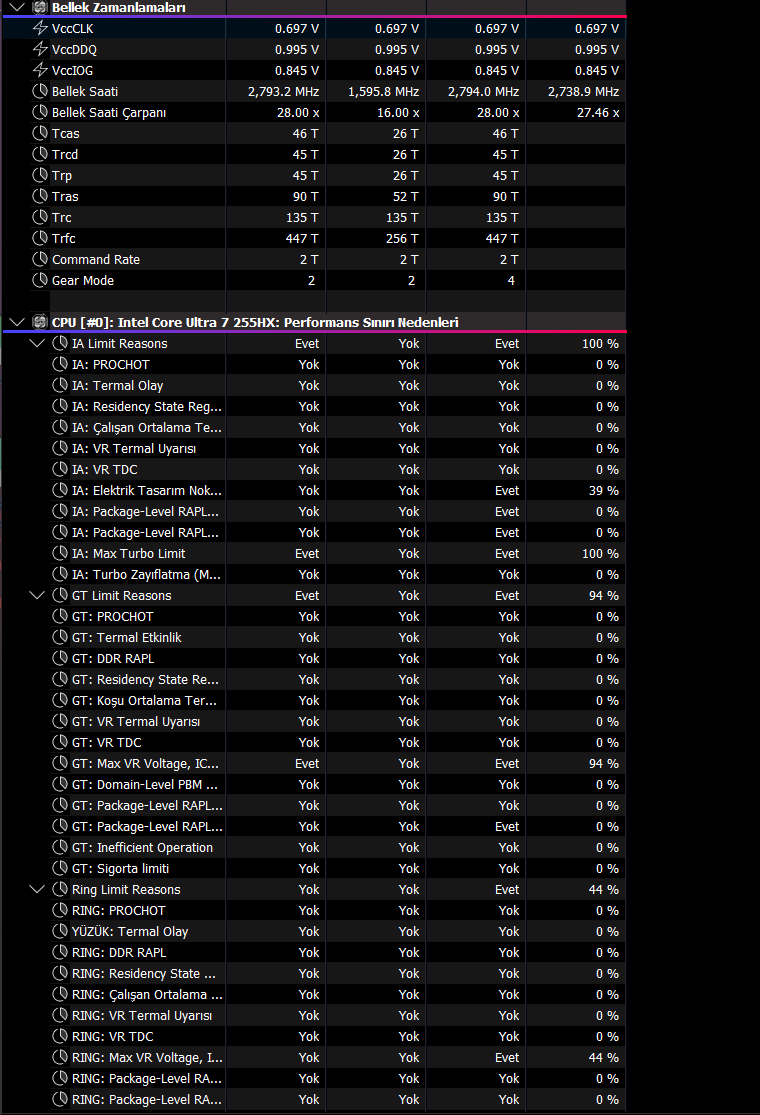Click the clock icon of the Trc row
Screen dimensions: 760x1115
[x=40, y=217]
